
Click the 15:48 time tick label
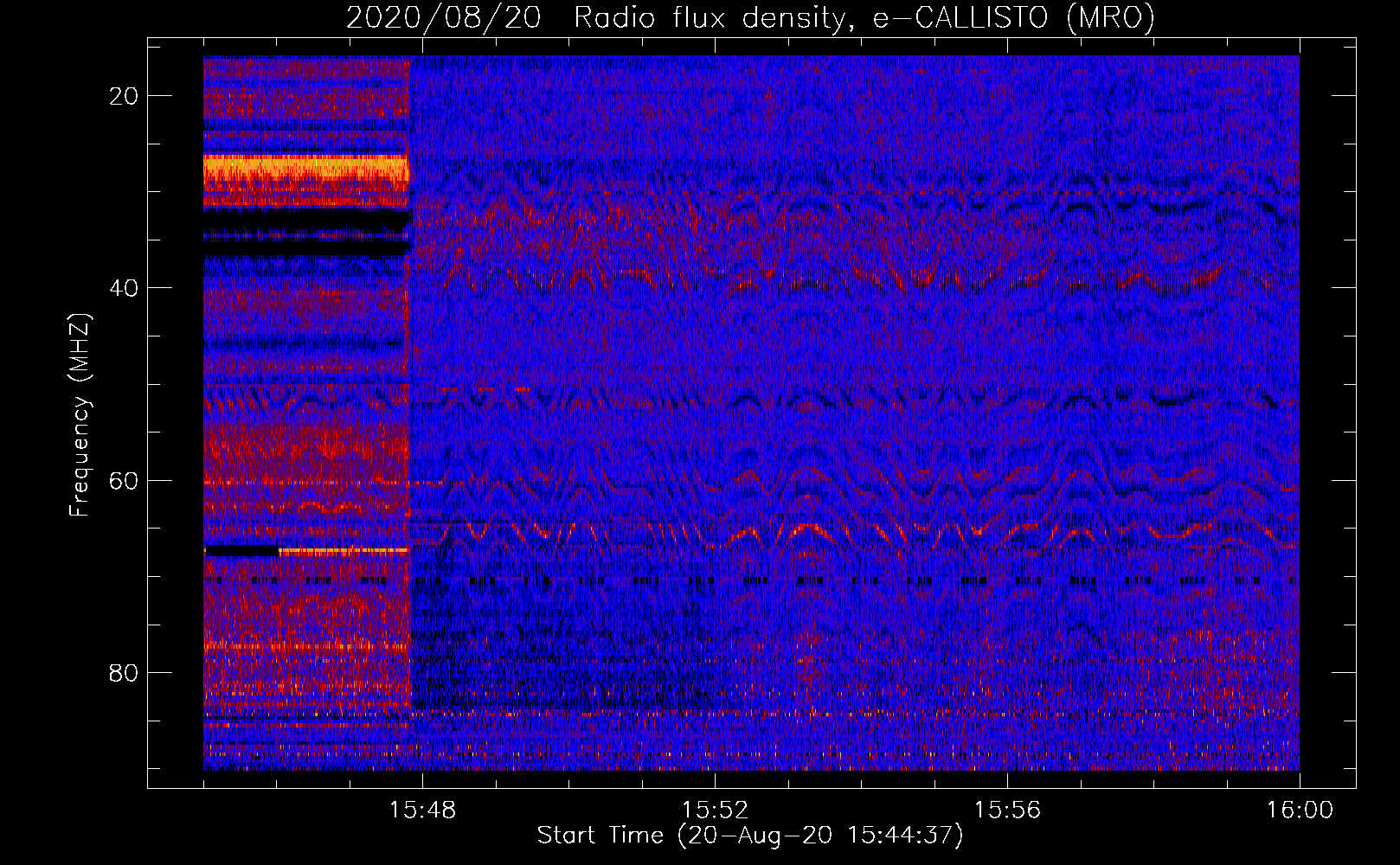tap(422, 811)
